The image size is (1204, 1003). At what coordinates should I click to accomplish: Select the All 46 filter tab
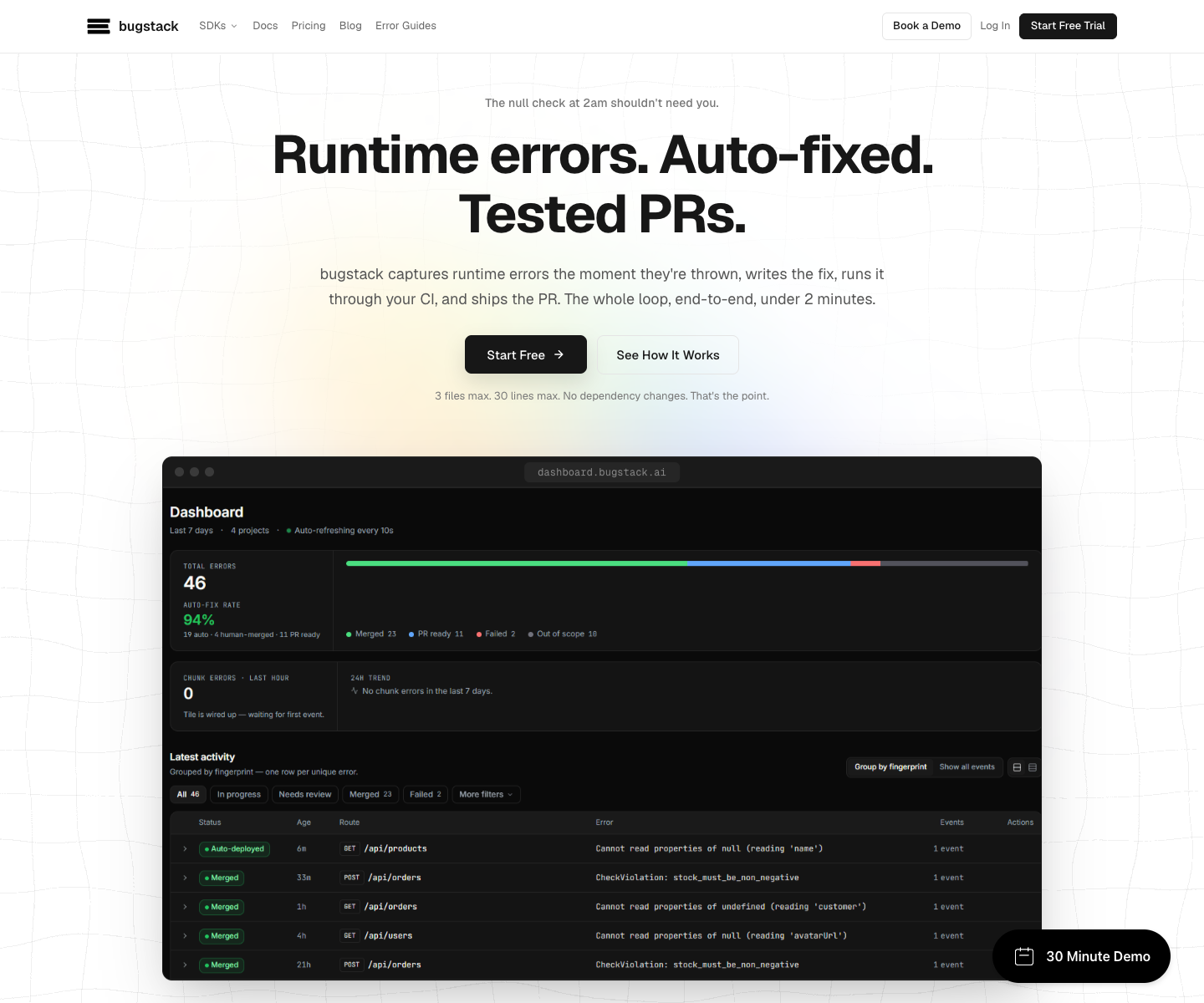click(x=188, y=795)
